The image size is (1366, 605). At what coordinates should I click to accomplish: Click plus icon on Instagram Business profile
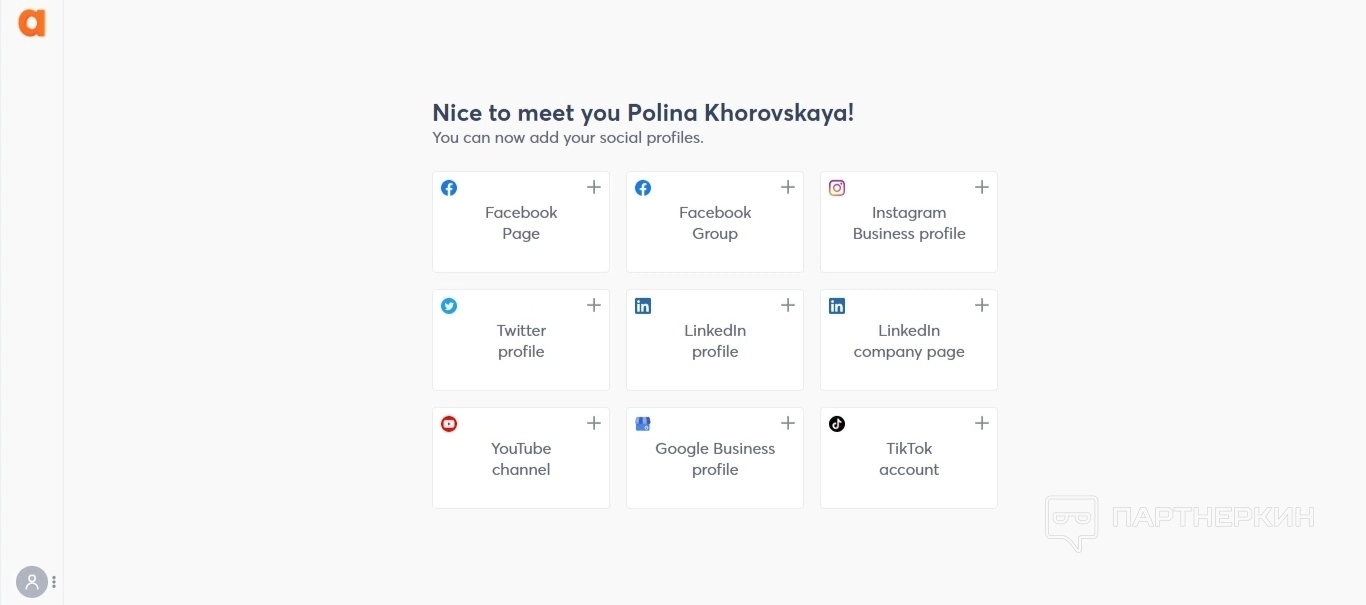click(982, 187)
